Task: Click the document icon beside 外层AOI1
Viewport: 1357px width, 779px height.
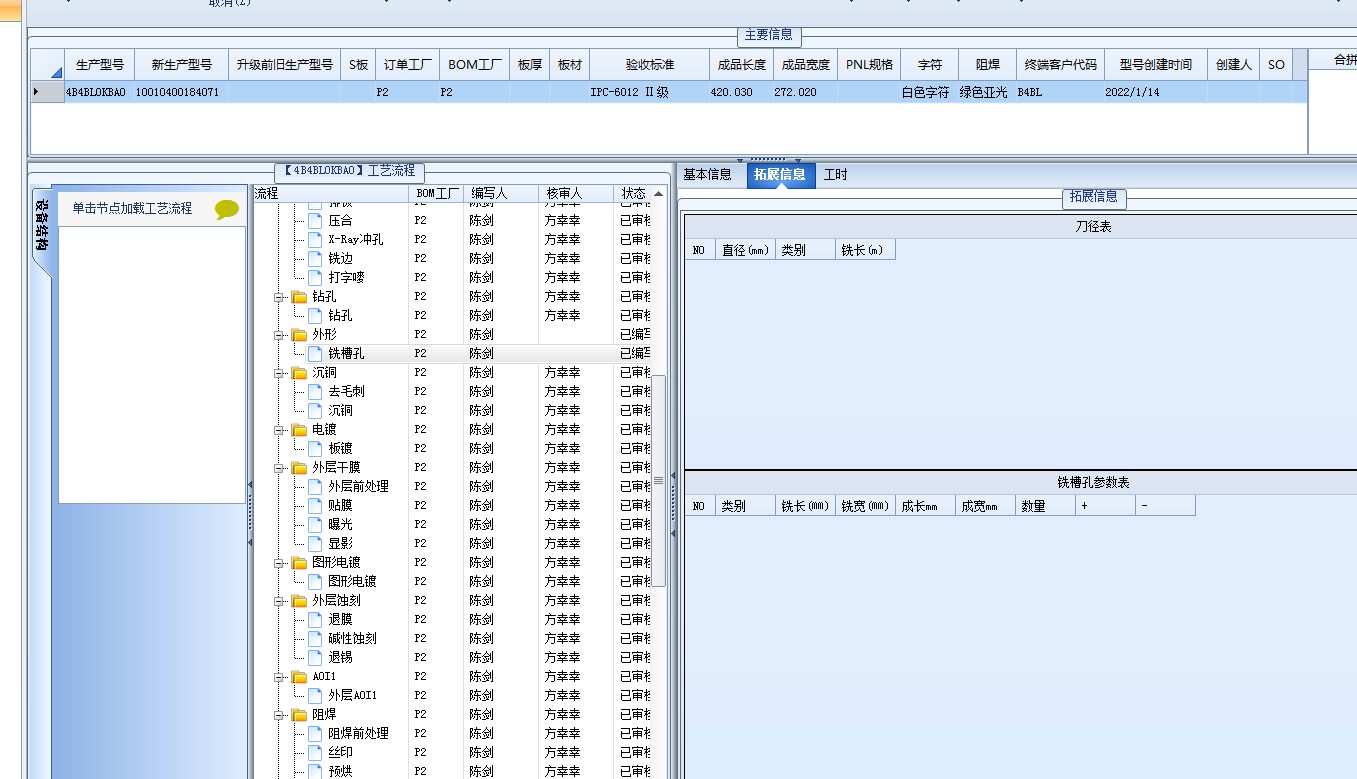Action: pyautogui.click(x=315, y=695)
